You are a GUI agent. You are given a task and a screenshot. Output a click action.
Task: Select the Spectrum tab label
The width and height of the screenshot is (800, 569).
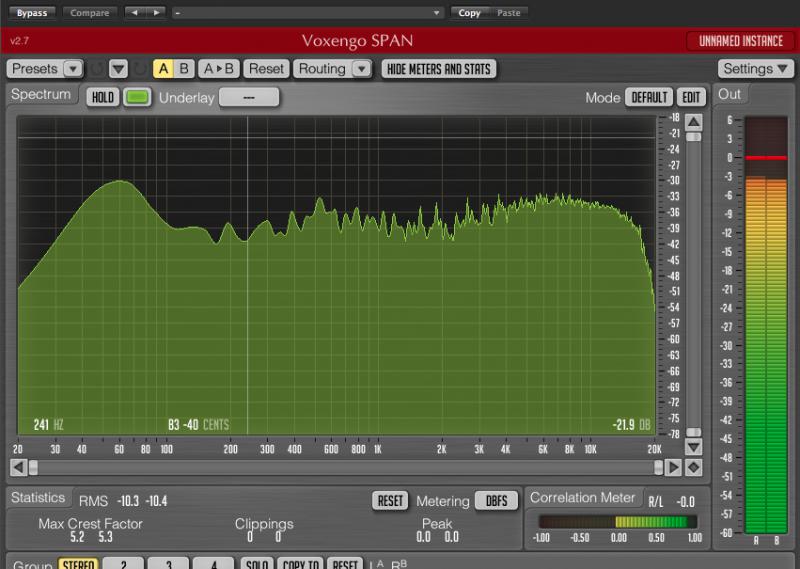click(41, 94)
